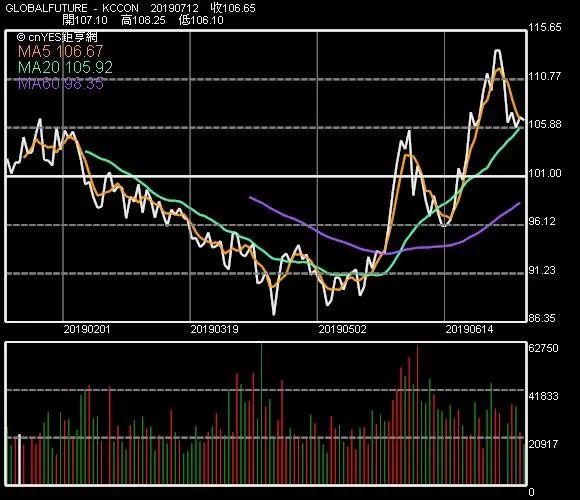
Task: Click the cnYES watermark text
Action: [x=57, y=37]
